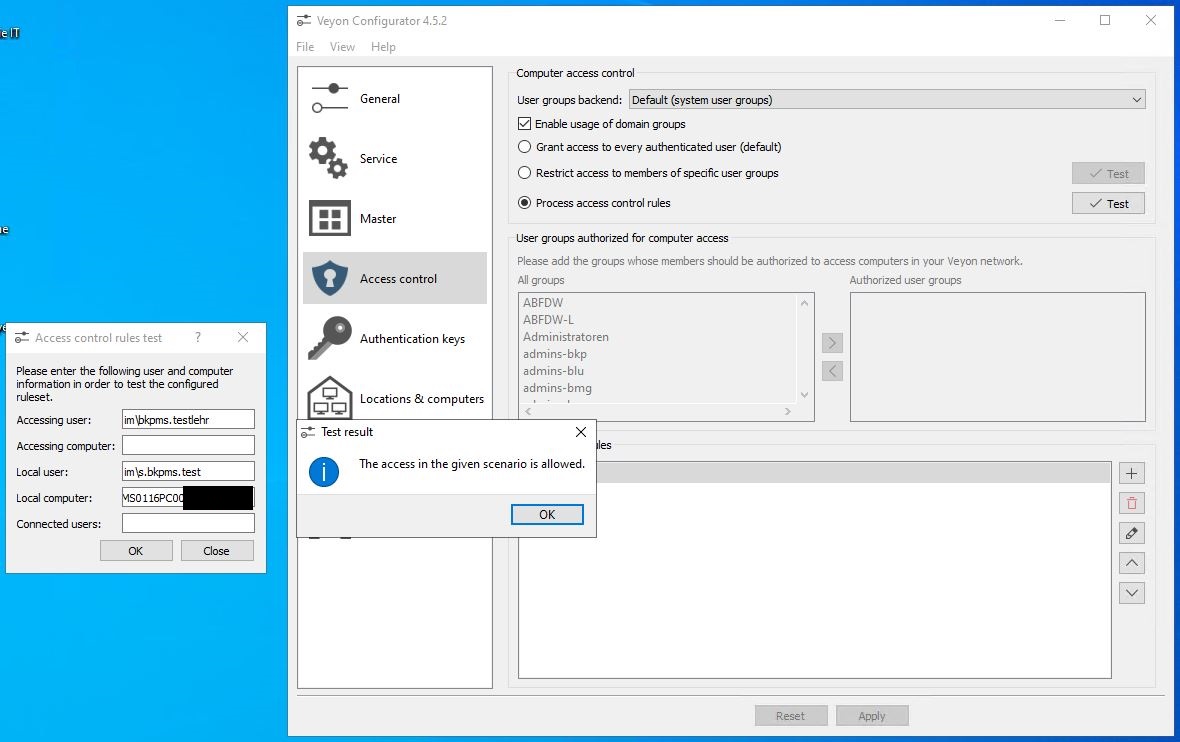Click the delete rule trash icon
The height and width of the screenshot is (742, 1180).
tap(1131, 502)
